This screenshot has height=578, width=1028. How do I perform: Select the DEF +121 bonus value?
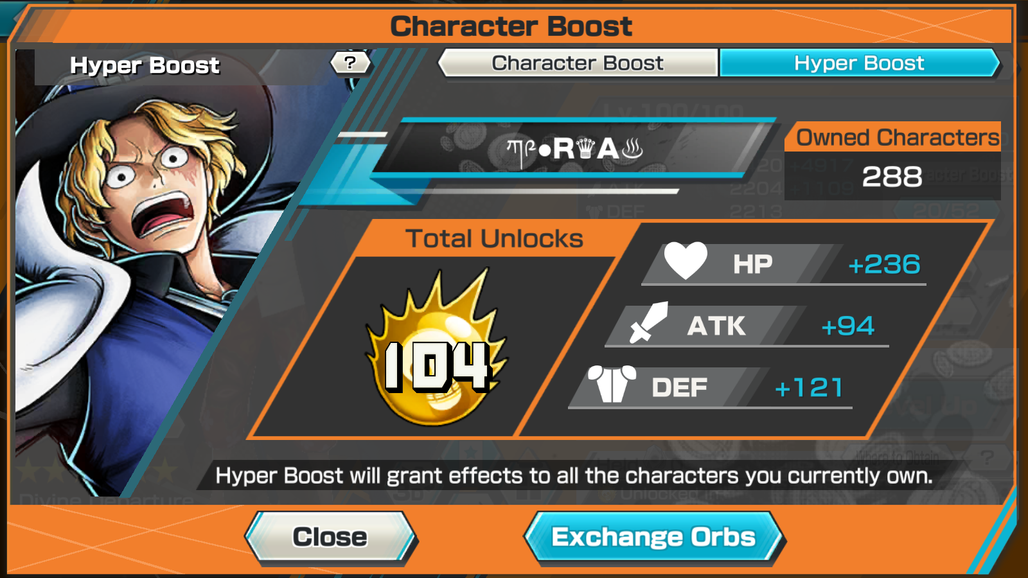tap(808, 387)
